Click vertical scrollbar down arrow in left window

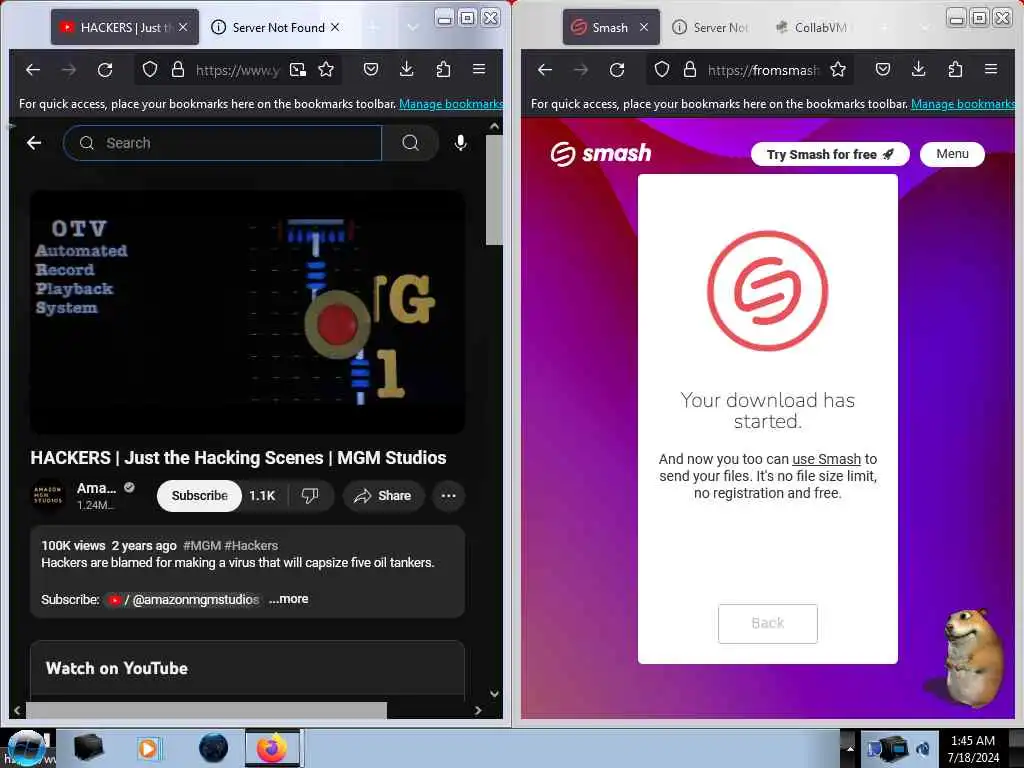coord(494,694)
